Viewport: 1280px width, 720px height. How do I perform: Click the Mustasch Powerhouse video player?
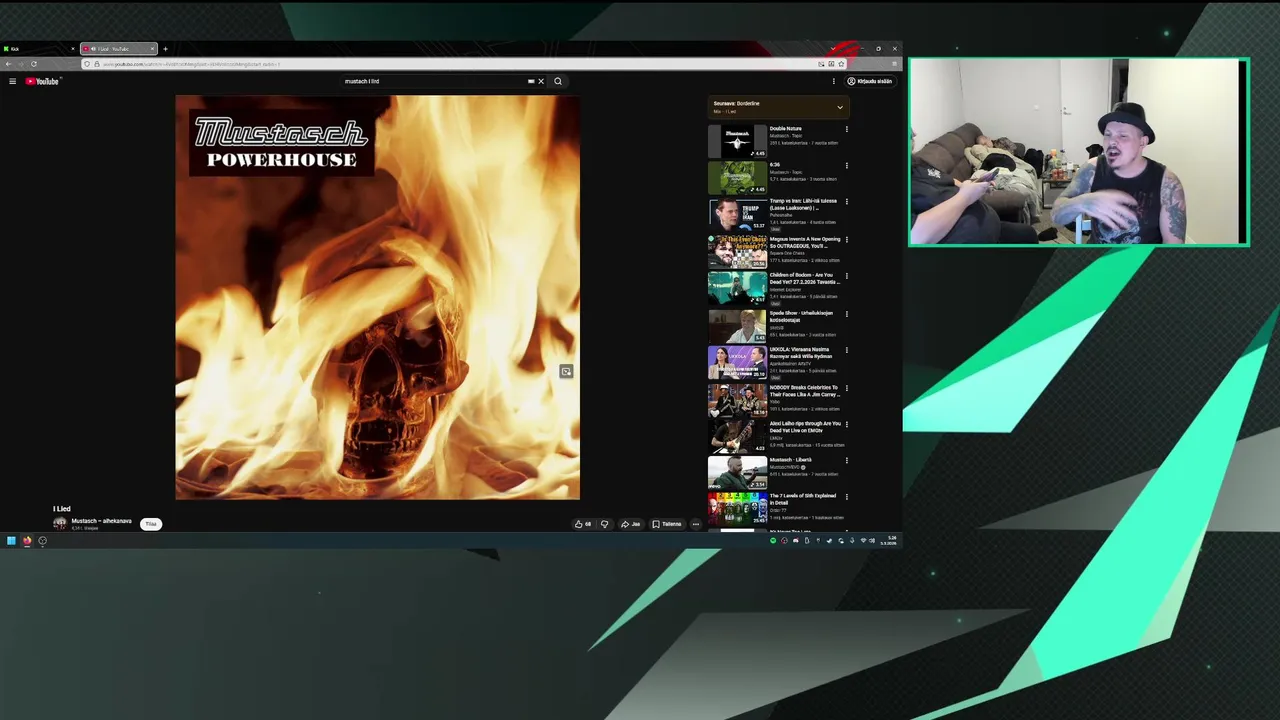pyautogui.click(x=377, y=297)
